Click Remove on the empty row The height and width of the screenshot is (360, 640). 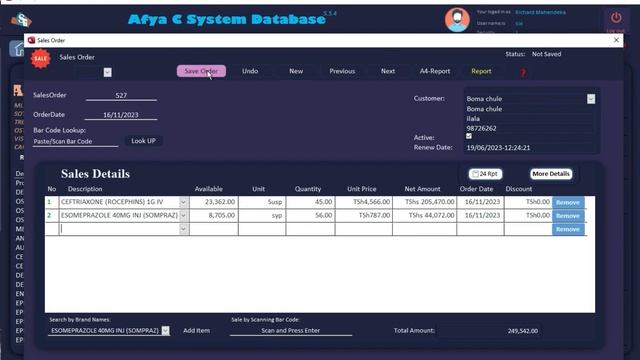(568, 229)
